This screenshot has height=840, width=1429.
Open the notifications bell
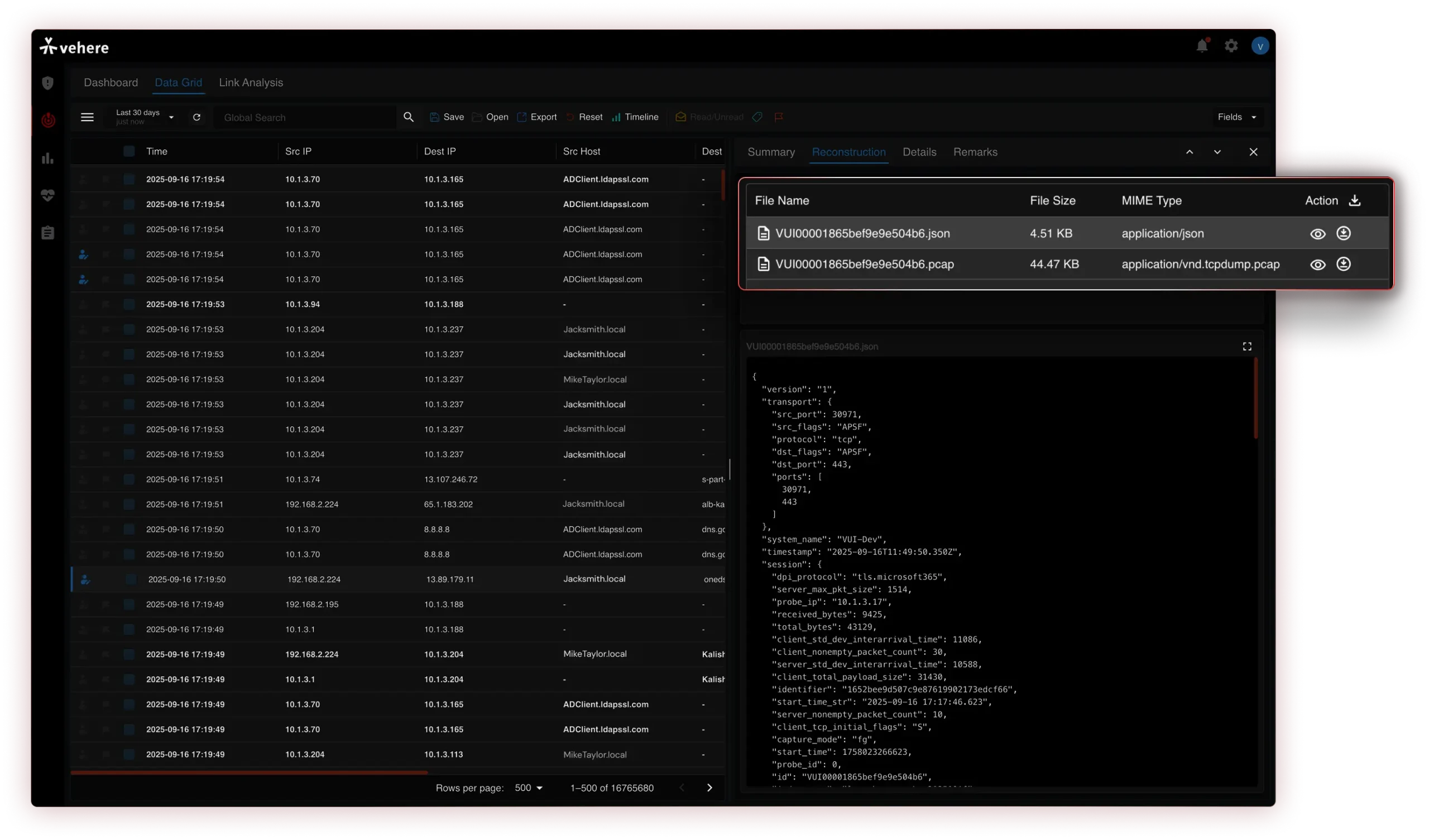coord(1202,46)
